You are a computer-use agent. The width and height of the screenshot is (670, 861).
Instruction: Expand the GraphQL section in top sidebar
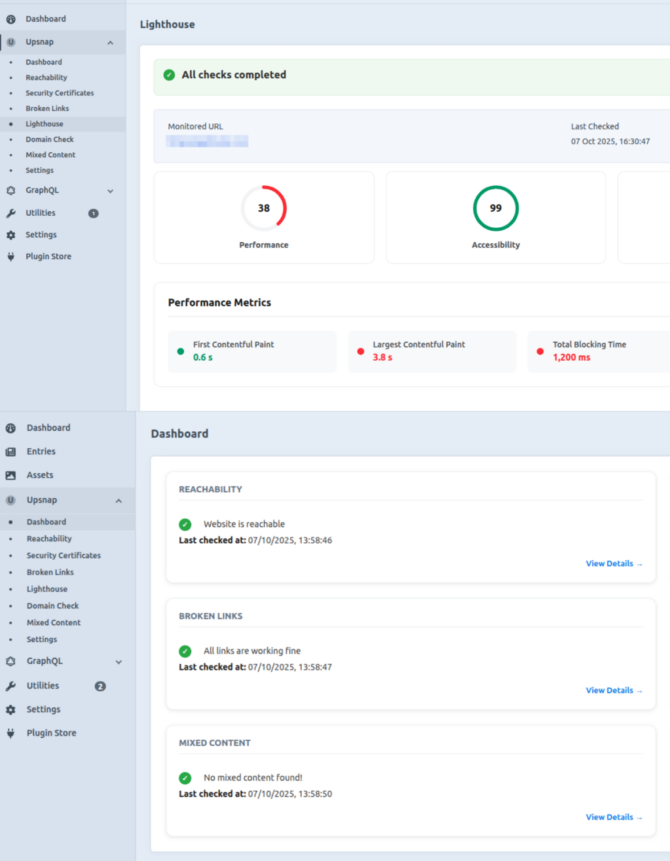pos(110,191)
